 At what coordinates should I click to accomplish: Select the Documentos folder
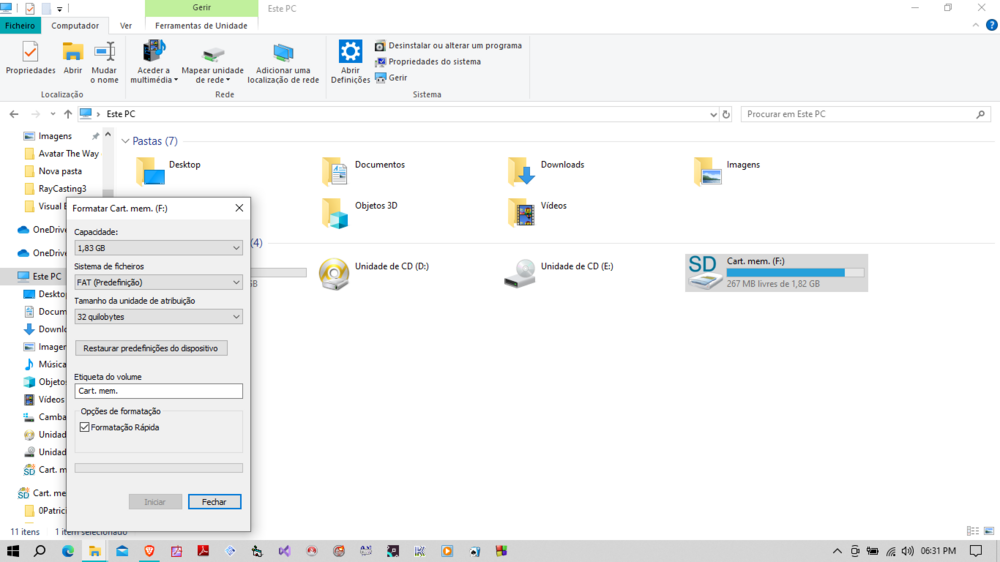click(364, 171)
